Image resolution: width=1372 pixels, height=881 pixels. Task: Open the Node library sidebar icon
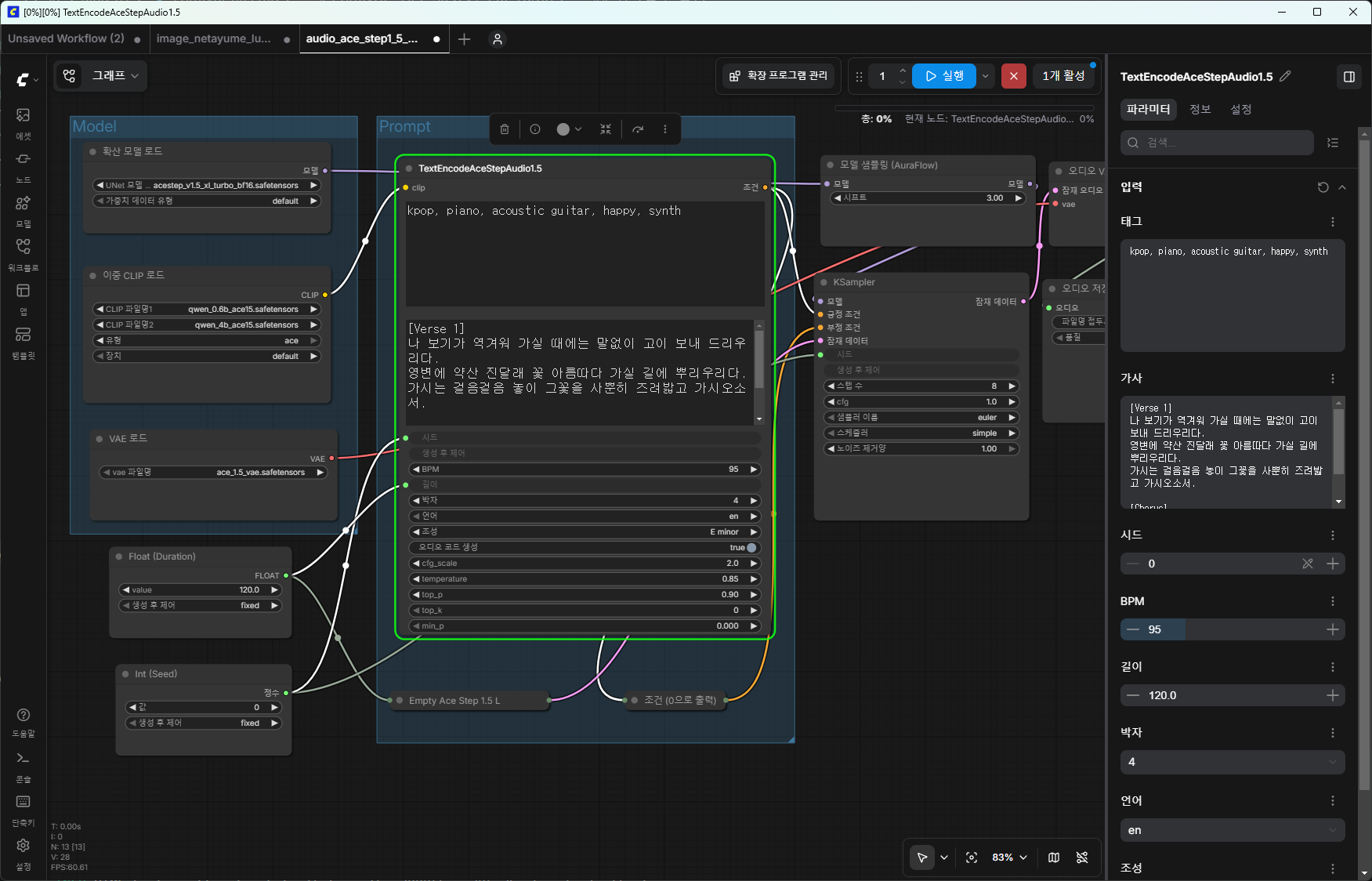pyautogui.click(x=24, y=166)
